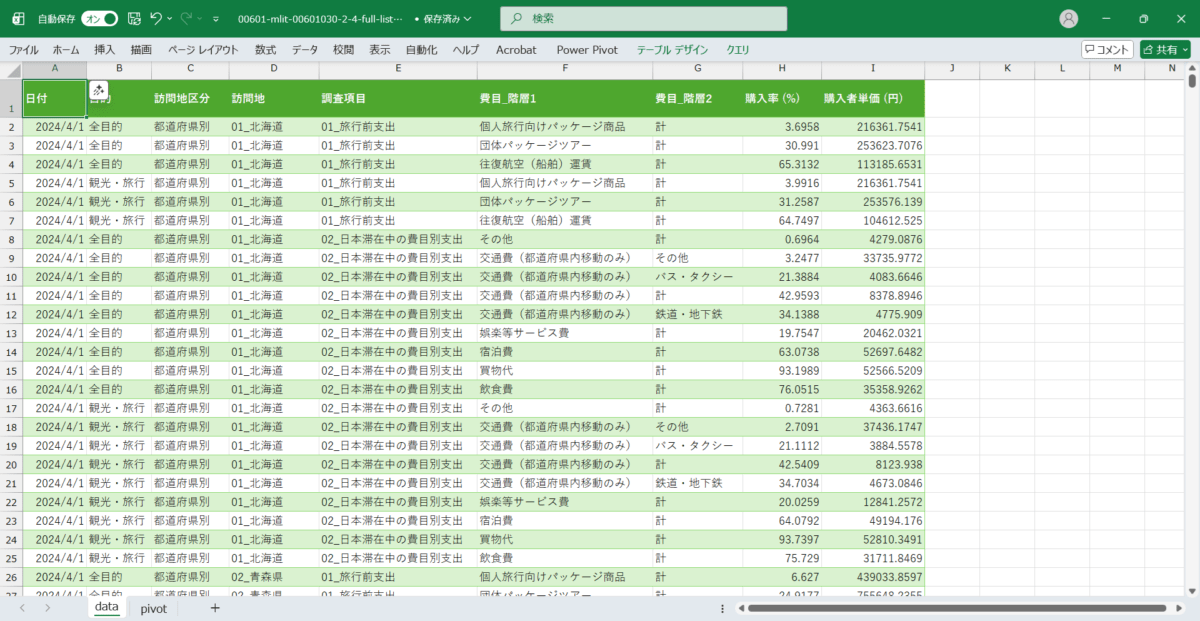Click the 共有 share button
The image size is (1200, 621).
click(1165, 49)
